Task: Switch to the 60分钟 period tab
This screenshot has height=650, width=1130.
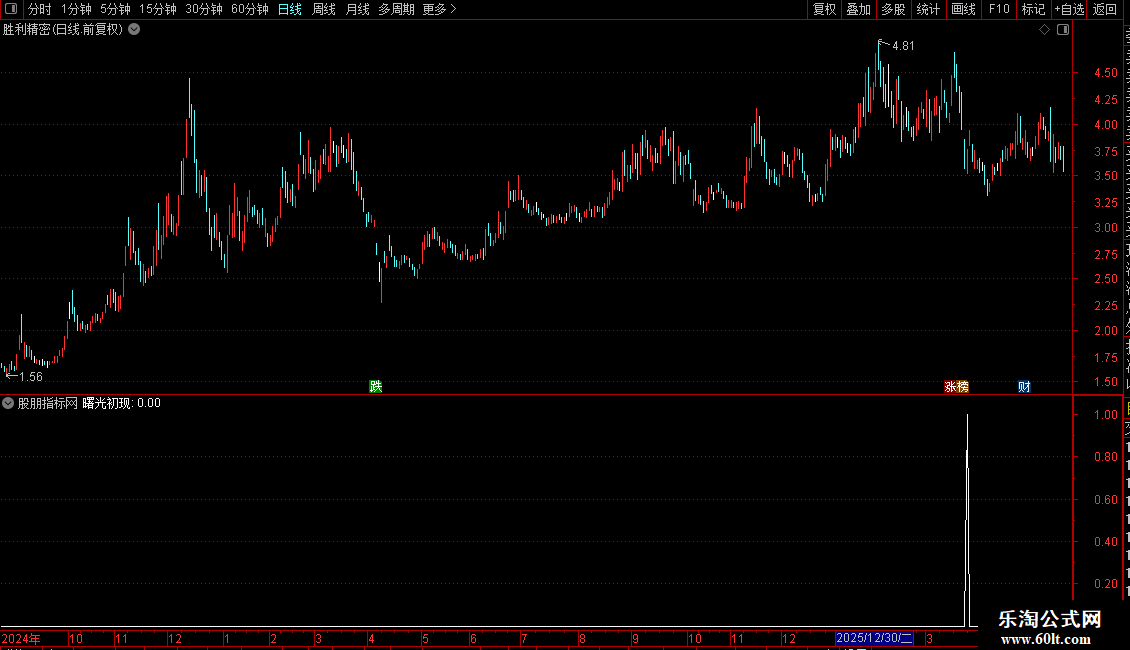Action: [x=249, y=9]
